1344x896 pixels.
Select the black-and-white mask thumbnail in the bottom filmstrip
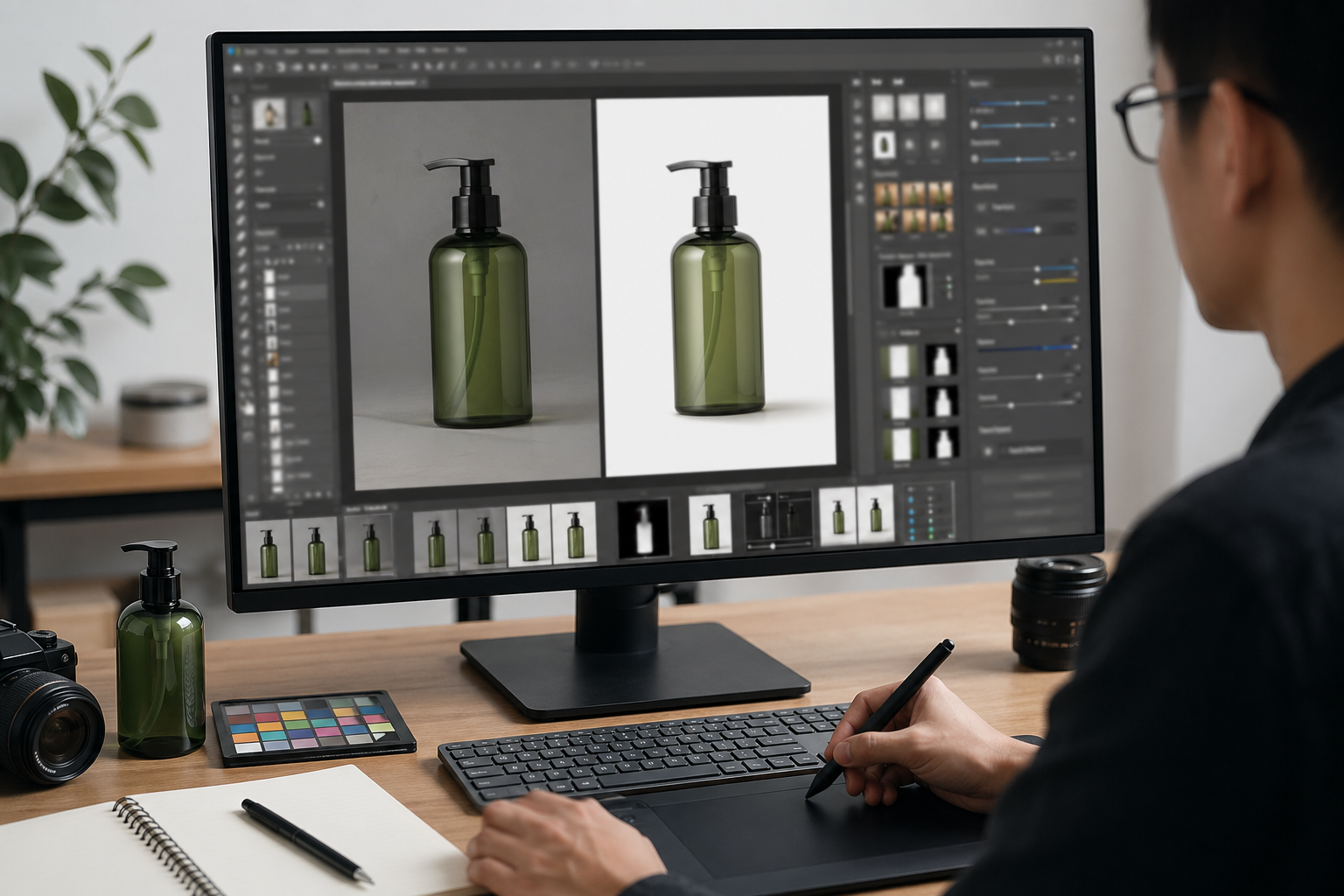click(x=643, y=528)
